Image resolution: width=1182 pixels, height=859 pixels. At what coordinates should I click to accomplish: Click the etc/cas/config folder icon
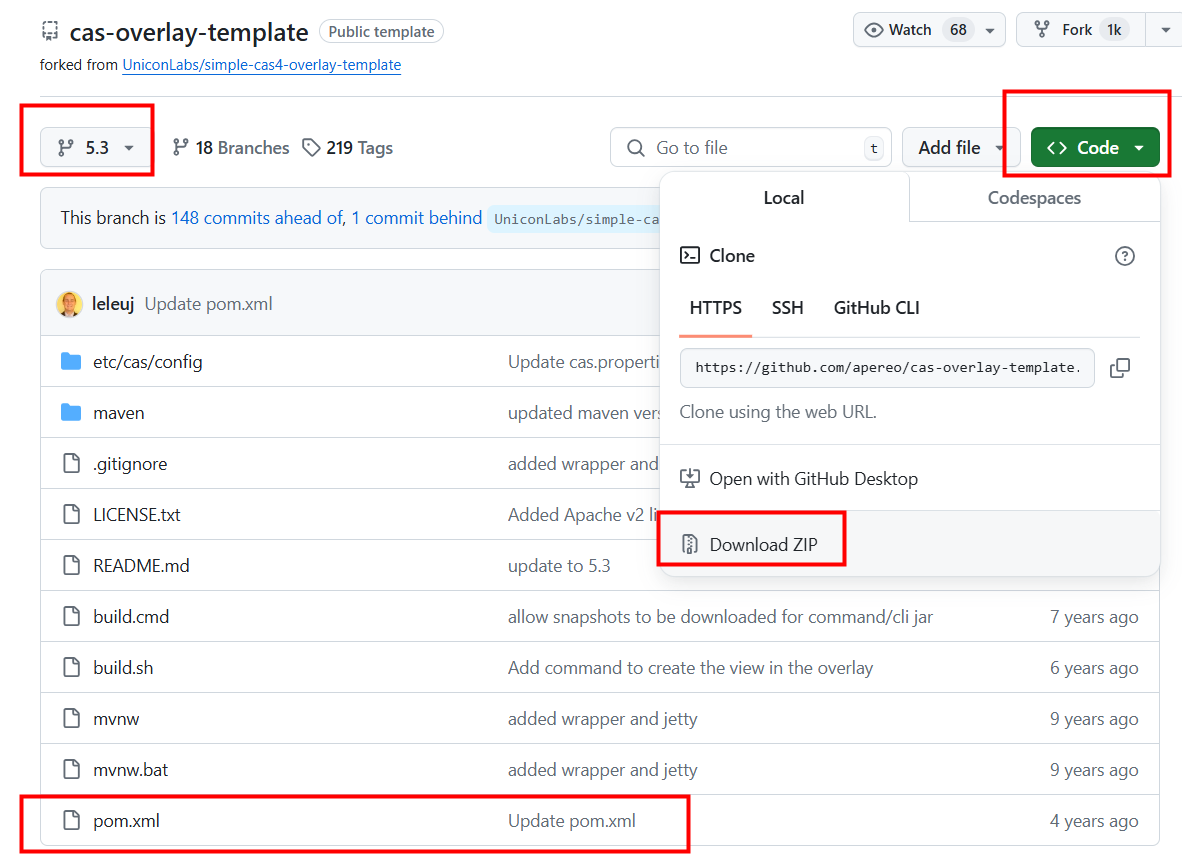(71, 362)
